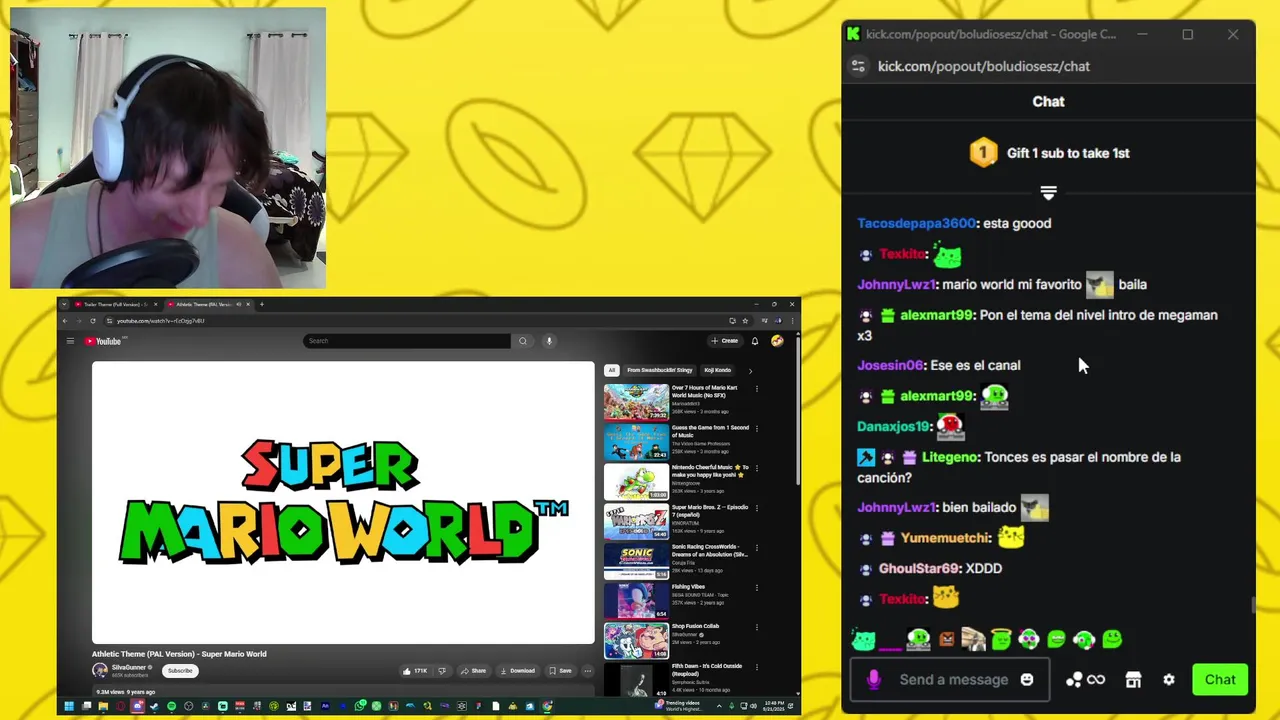The width and height of the screenshot is (1280, 720).
Task: Click Download under the video
Action: pyautogui.click(x=517, y=671)
